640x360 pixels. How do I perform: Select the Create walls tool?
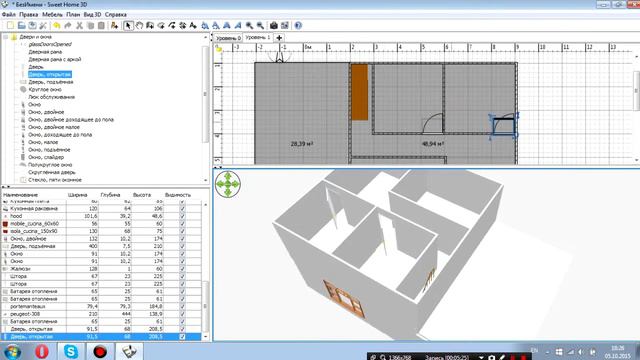[150, 25]
